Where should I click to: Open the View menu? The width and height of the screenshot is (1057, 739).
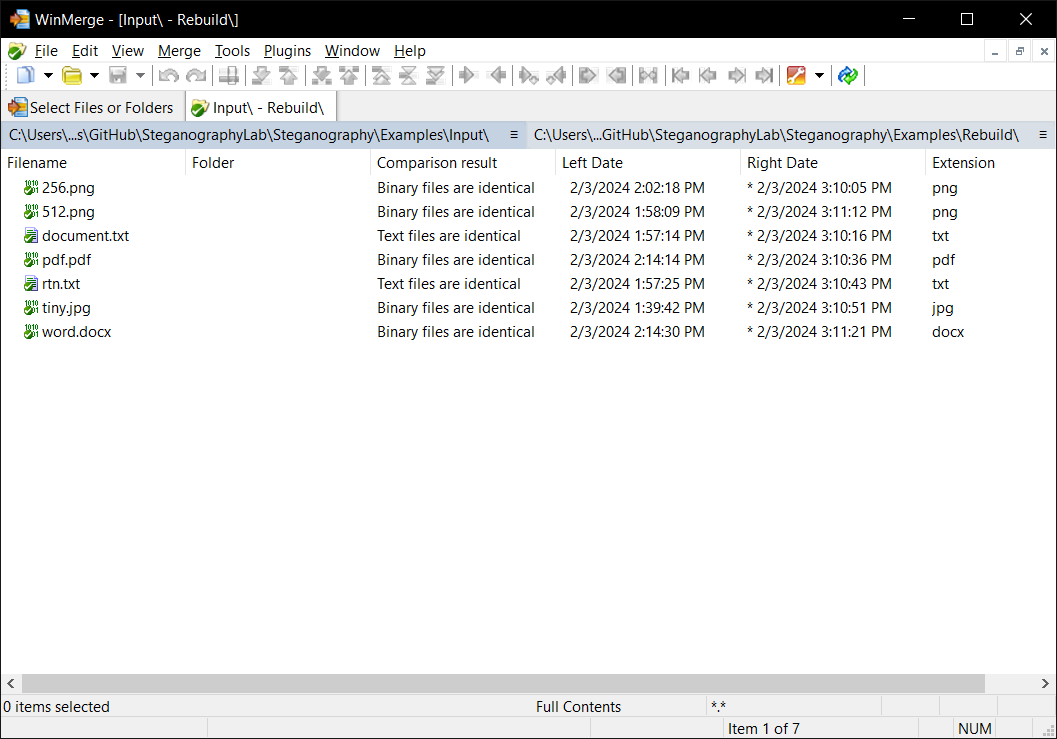point(127,51)
